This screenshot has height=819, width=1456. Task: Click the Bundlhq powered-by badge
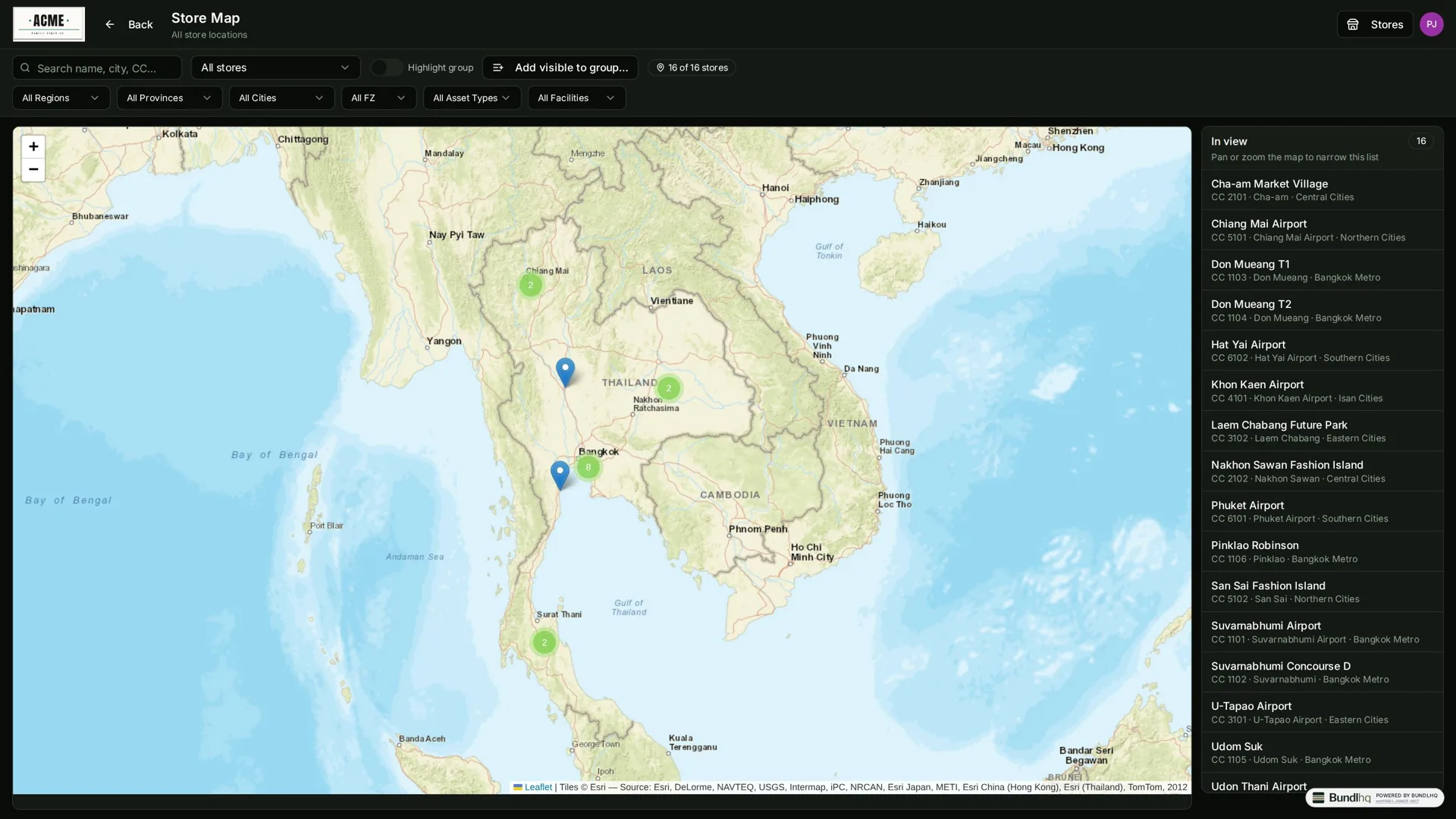coord(1374,797)
